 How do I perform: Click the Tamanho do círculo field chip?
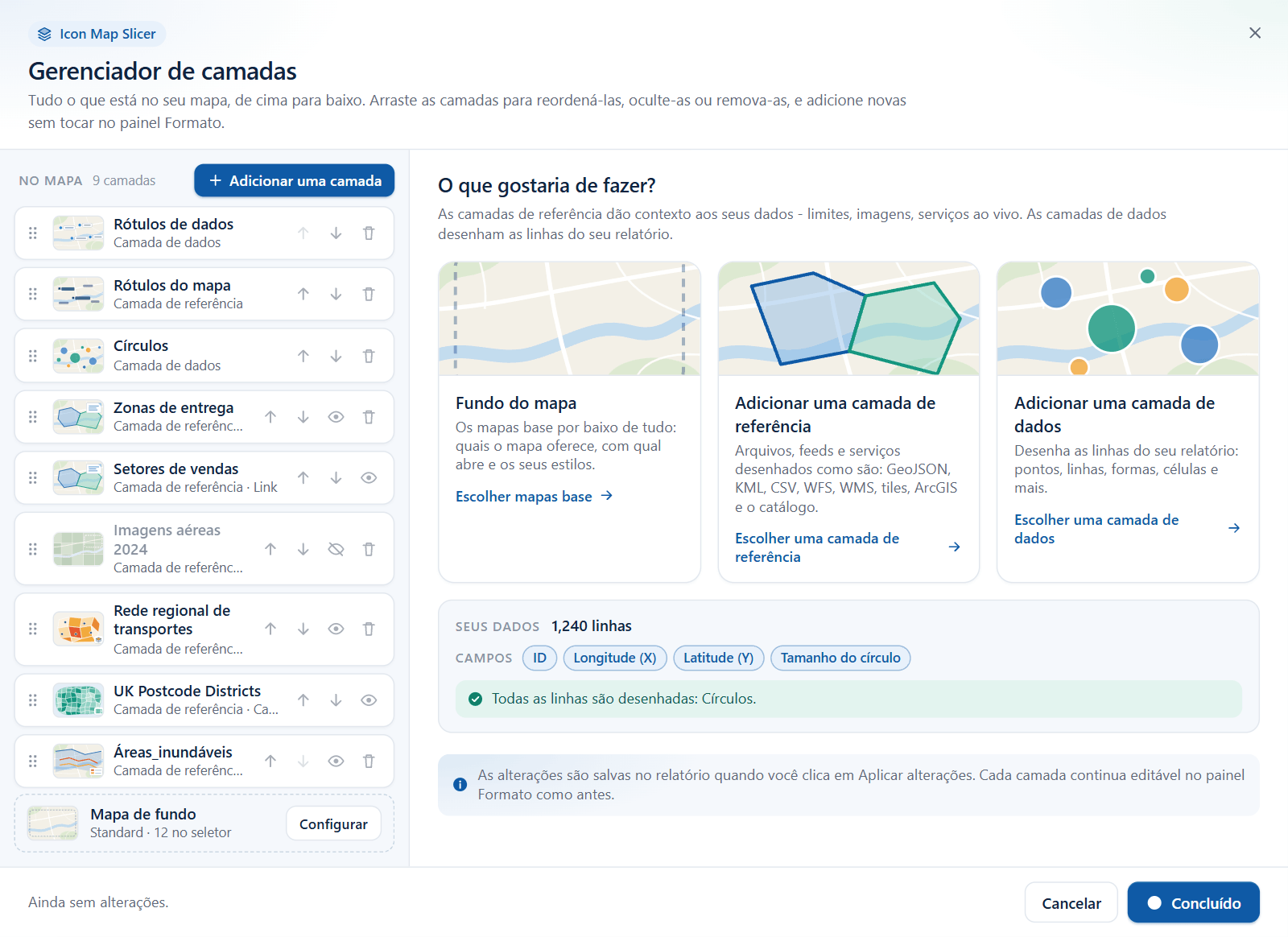click(840, 658)
